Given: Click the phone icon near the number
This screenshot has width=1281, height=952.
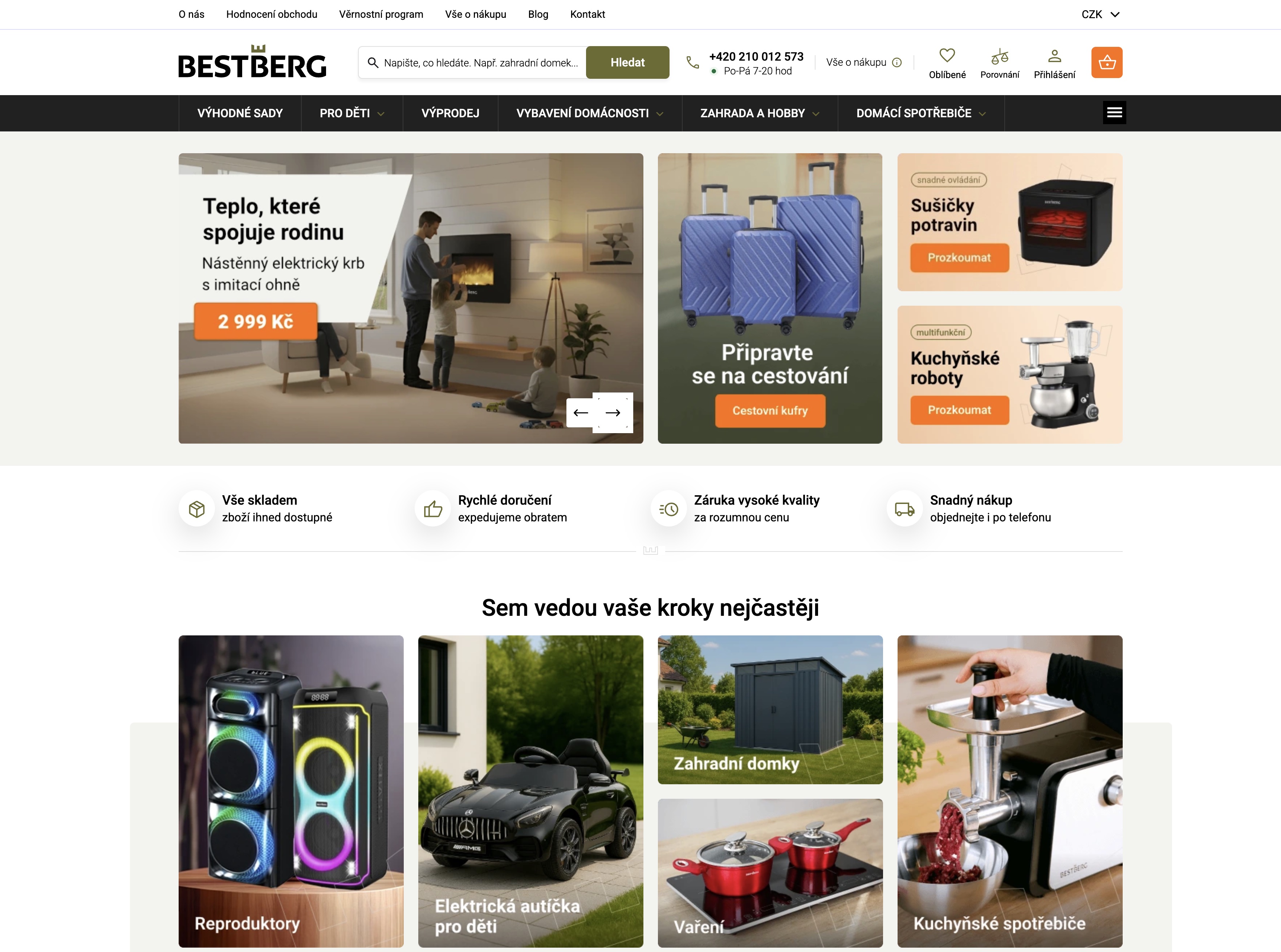Looking at the screenshot, I should click(x=692, y=62).
